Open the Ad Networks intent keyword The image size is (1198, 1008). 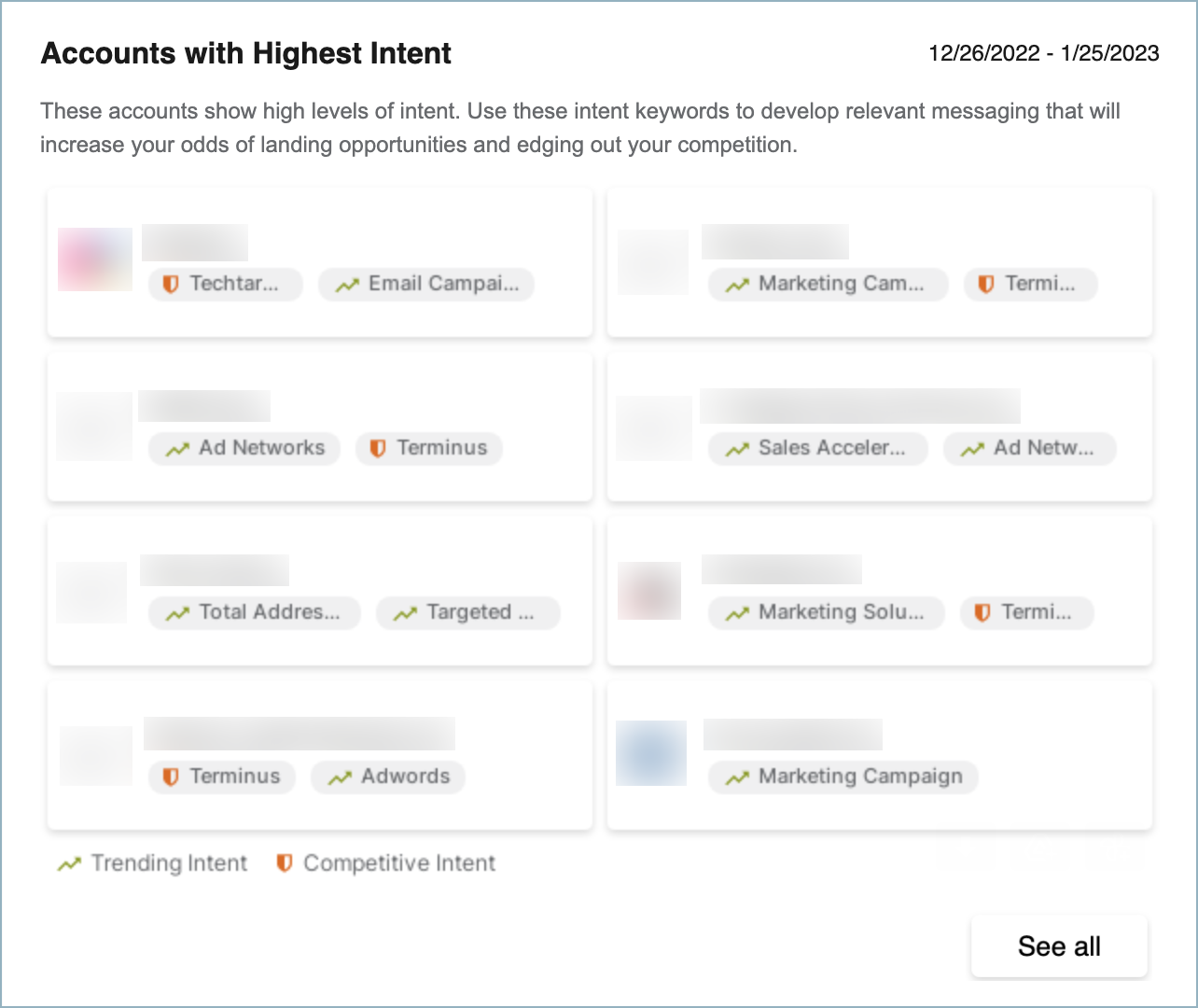(x=244, y=448)
